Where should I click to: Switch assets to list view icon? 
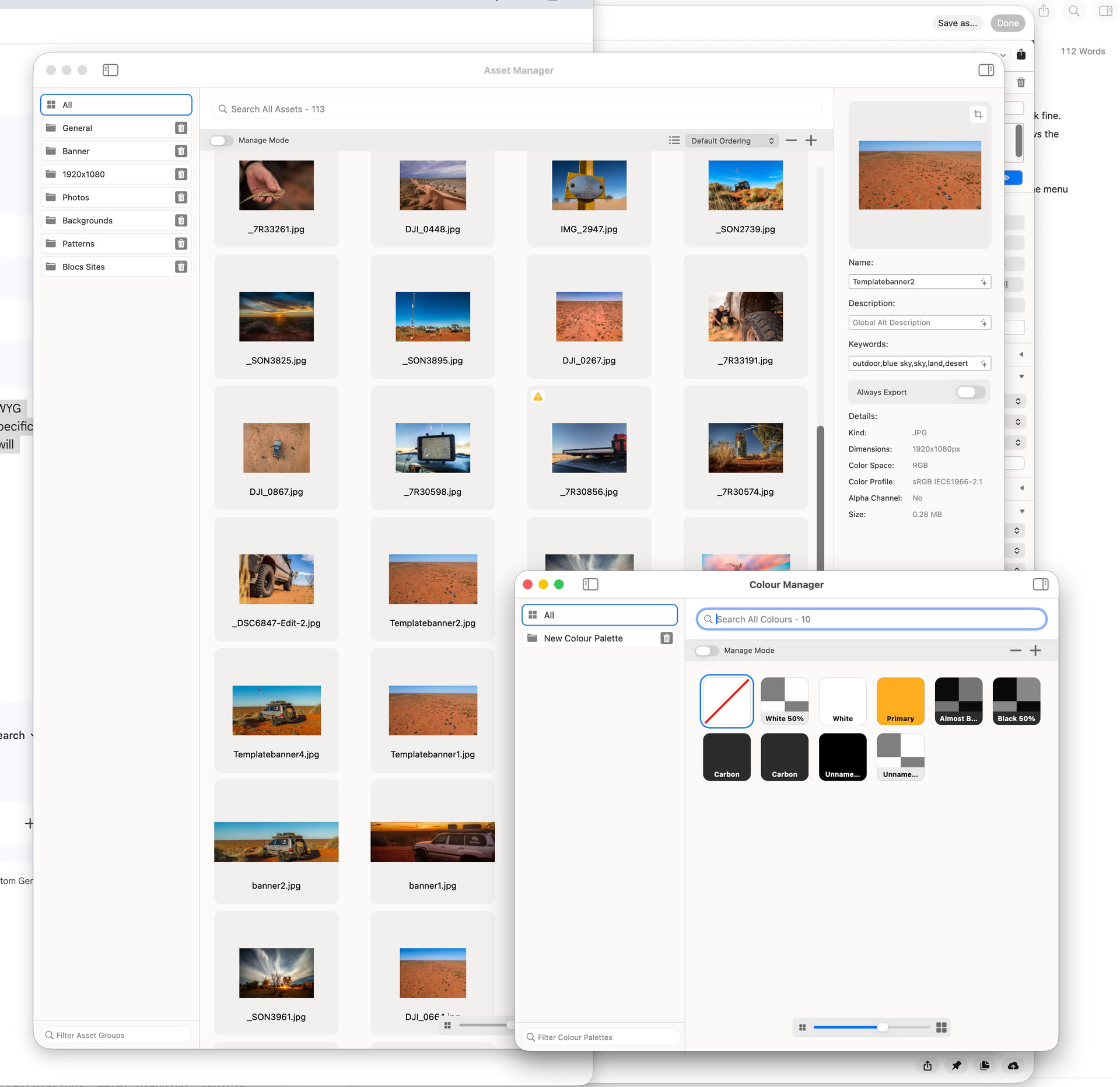(674, 140)
